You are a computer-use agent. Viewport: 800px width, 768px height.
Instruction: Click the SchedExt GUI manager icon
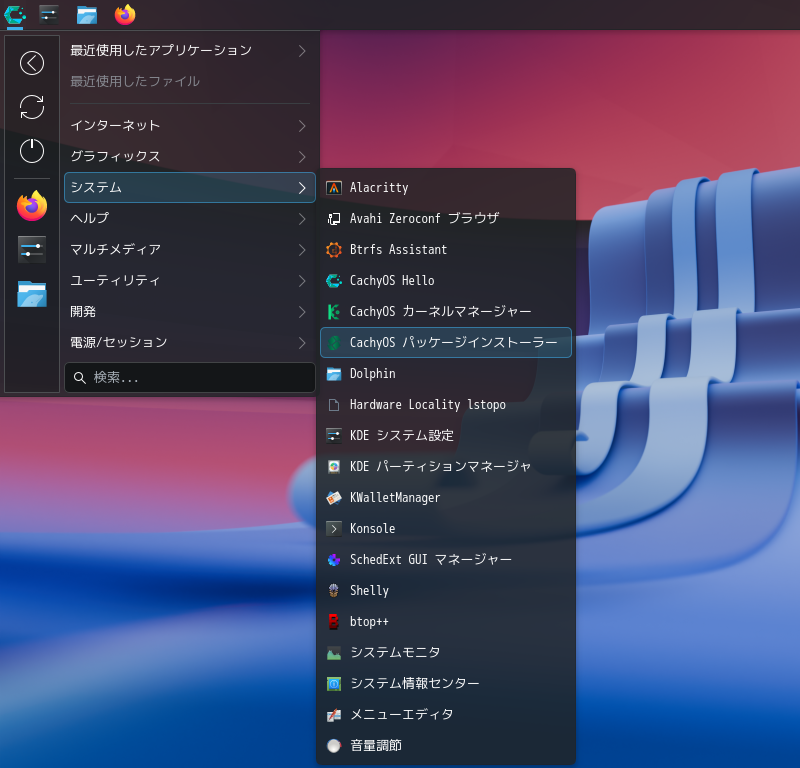[334, 560]
